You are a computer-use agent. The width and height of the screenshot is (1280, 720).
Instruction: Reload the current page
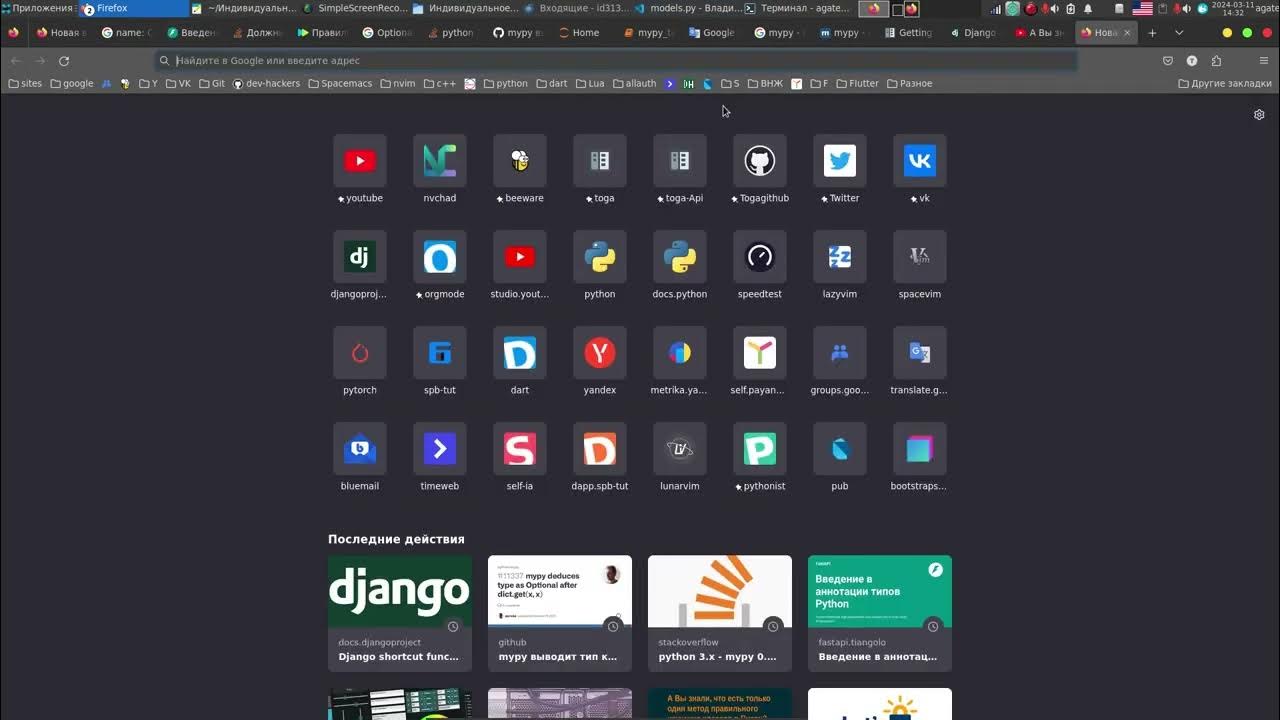[x=64, y=61]
